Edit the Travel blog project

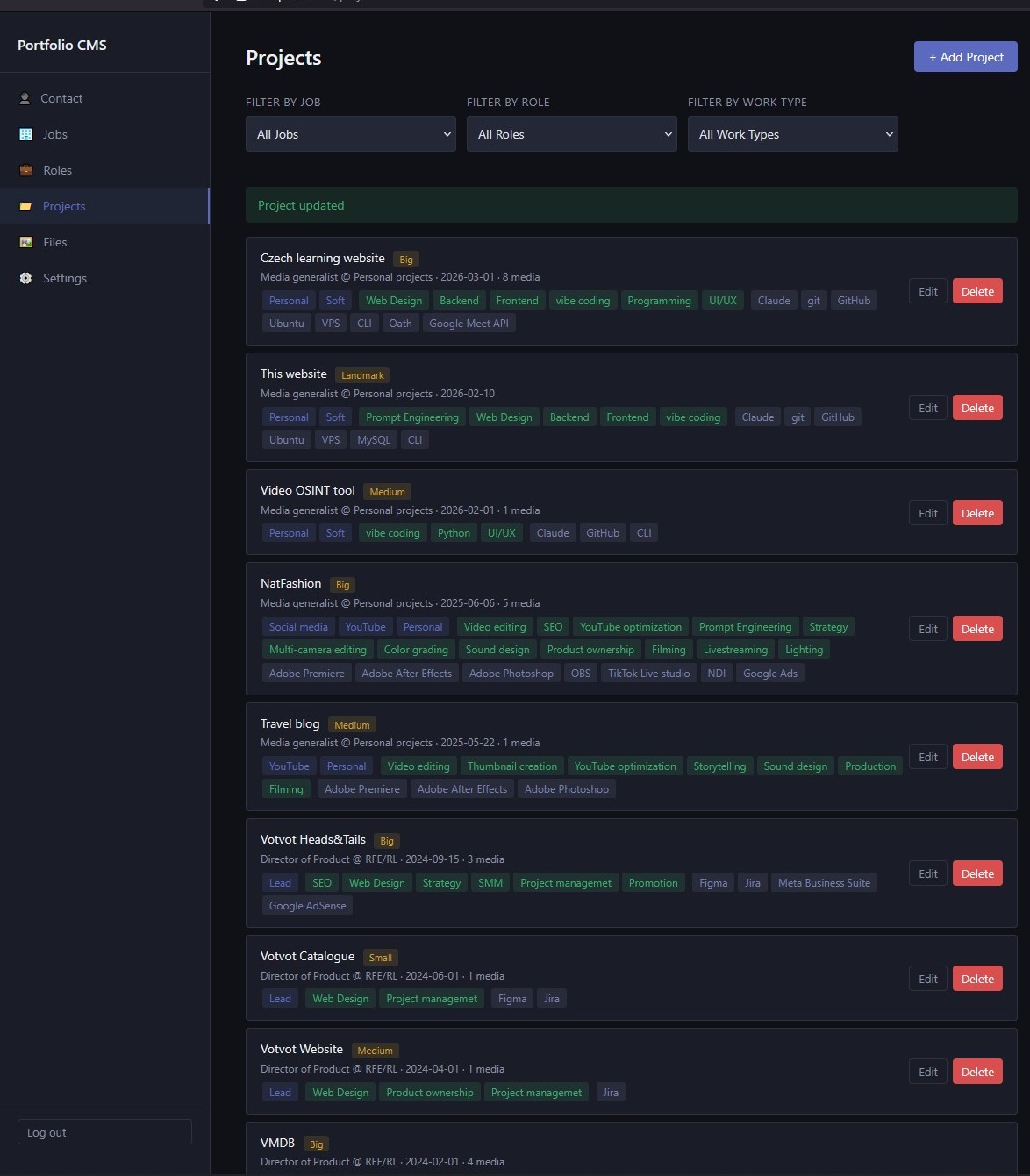(927, 758)
